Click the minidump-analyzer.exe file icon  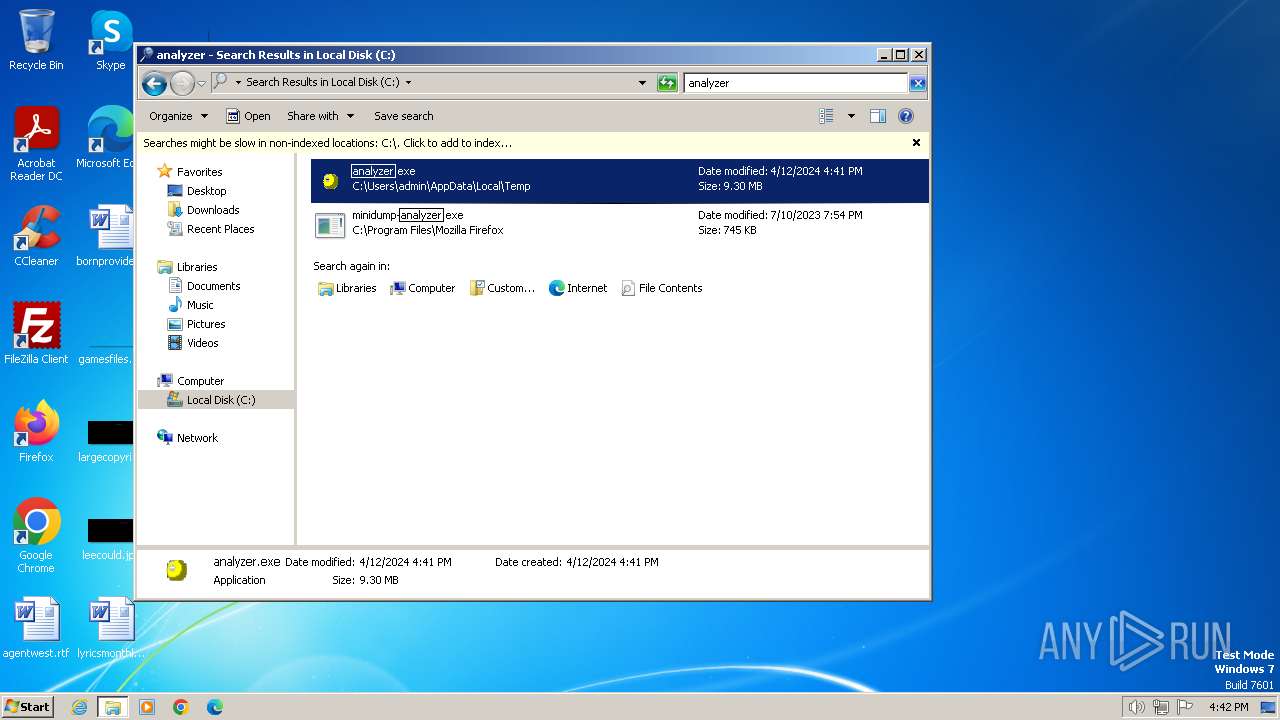point(330,225)
